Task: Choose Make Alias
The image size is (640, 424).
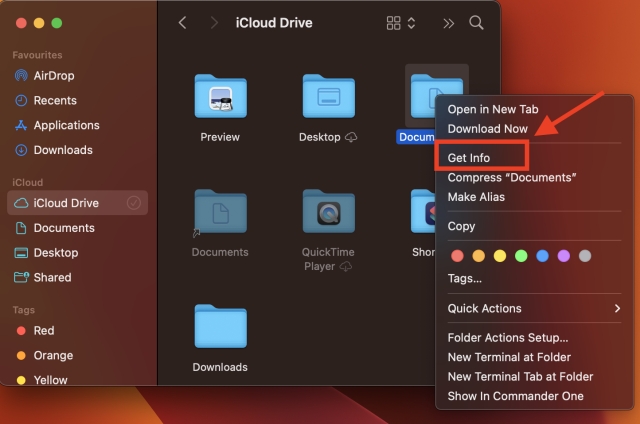Action: click(x=534, y=197)
